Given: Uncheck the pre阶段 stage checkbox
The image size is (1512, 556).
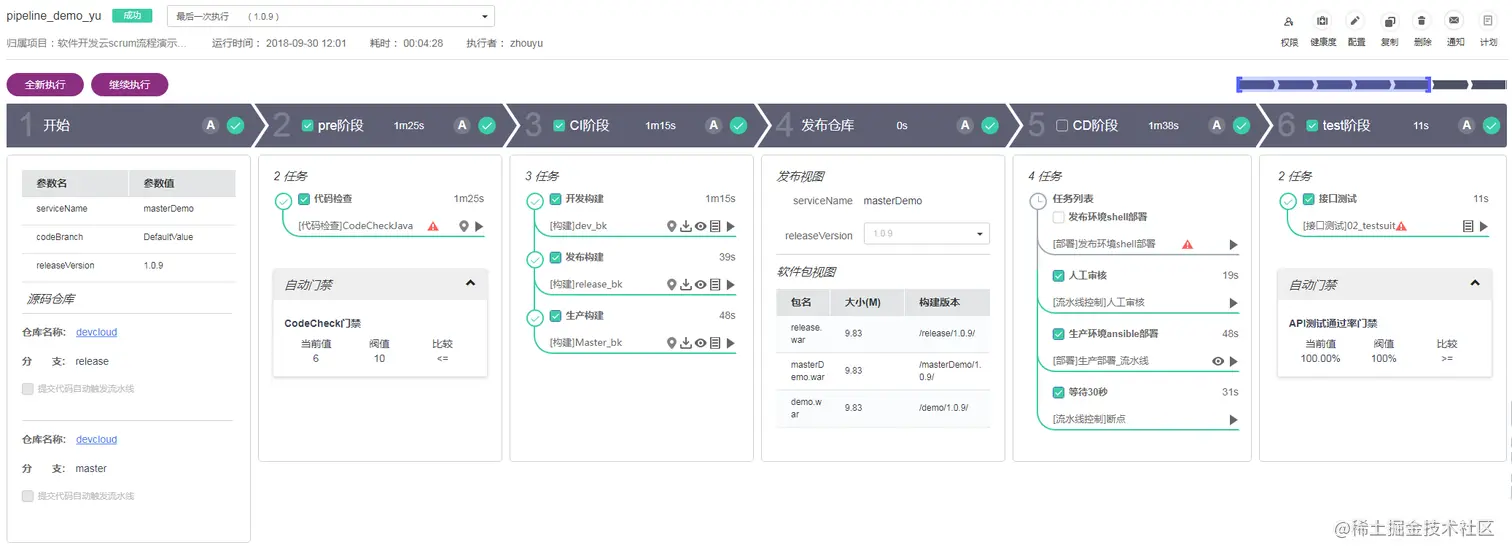Looking at the screenshot, I should [x=307, y=126].
